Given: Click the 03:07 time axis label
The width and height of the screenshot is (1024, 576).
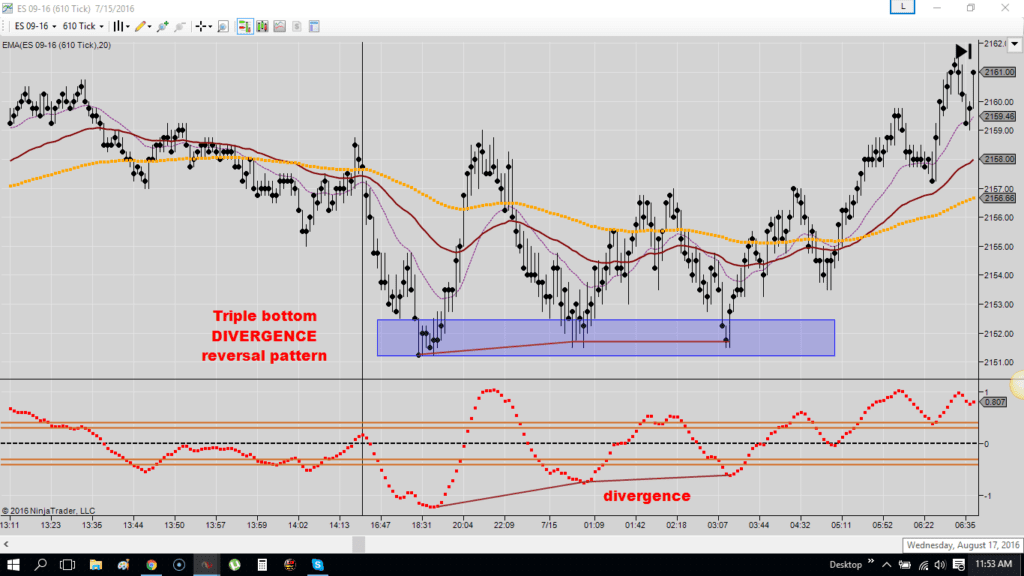Looking at the screenshot, I should [718, 524].
